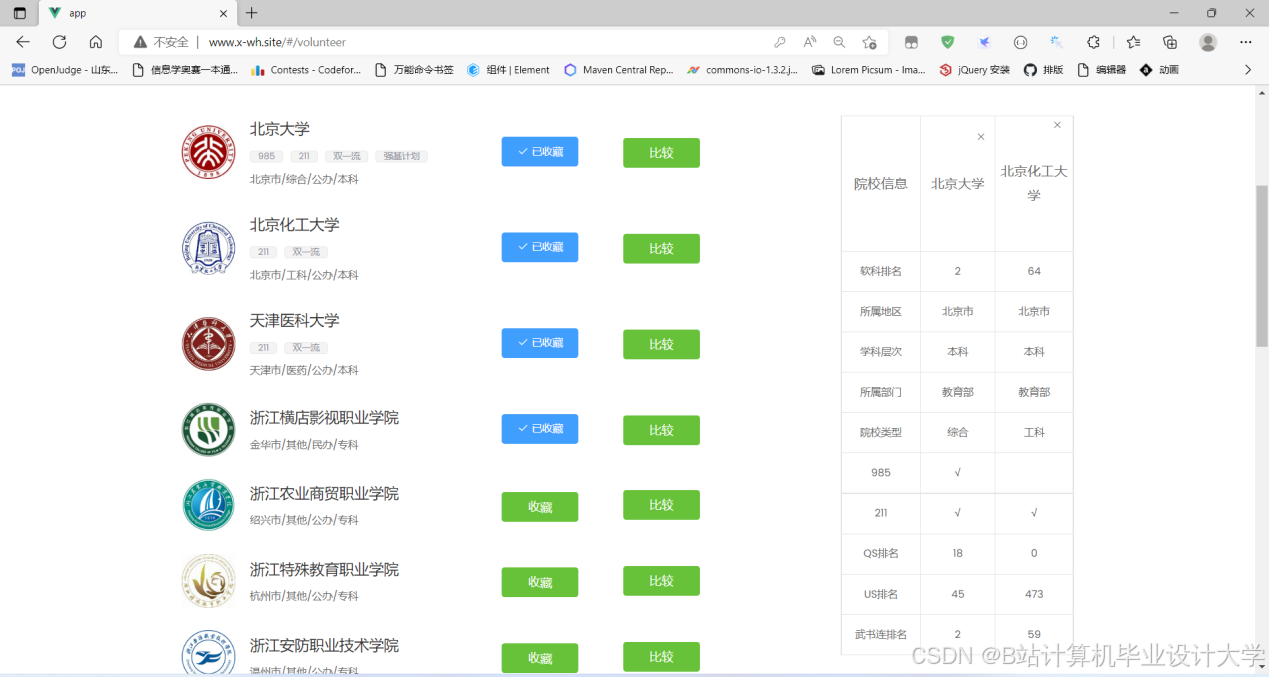
Task: Activate the Read aloud icon
Action: click(x=810, y=42)
